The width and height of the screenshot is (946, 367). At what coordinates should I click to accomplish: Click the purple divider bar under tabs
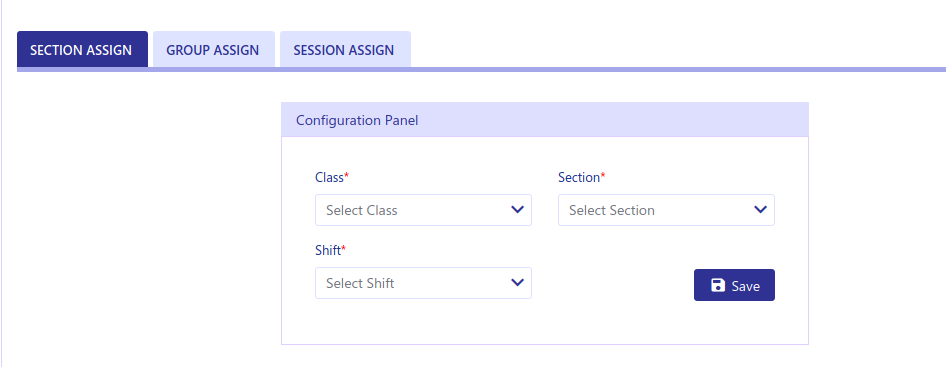click(481, 69)
